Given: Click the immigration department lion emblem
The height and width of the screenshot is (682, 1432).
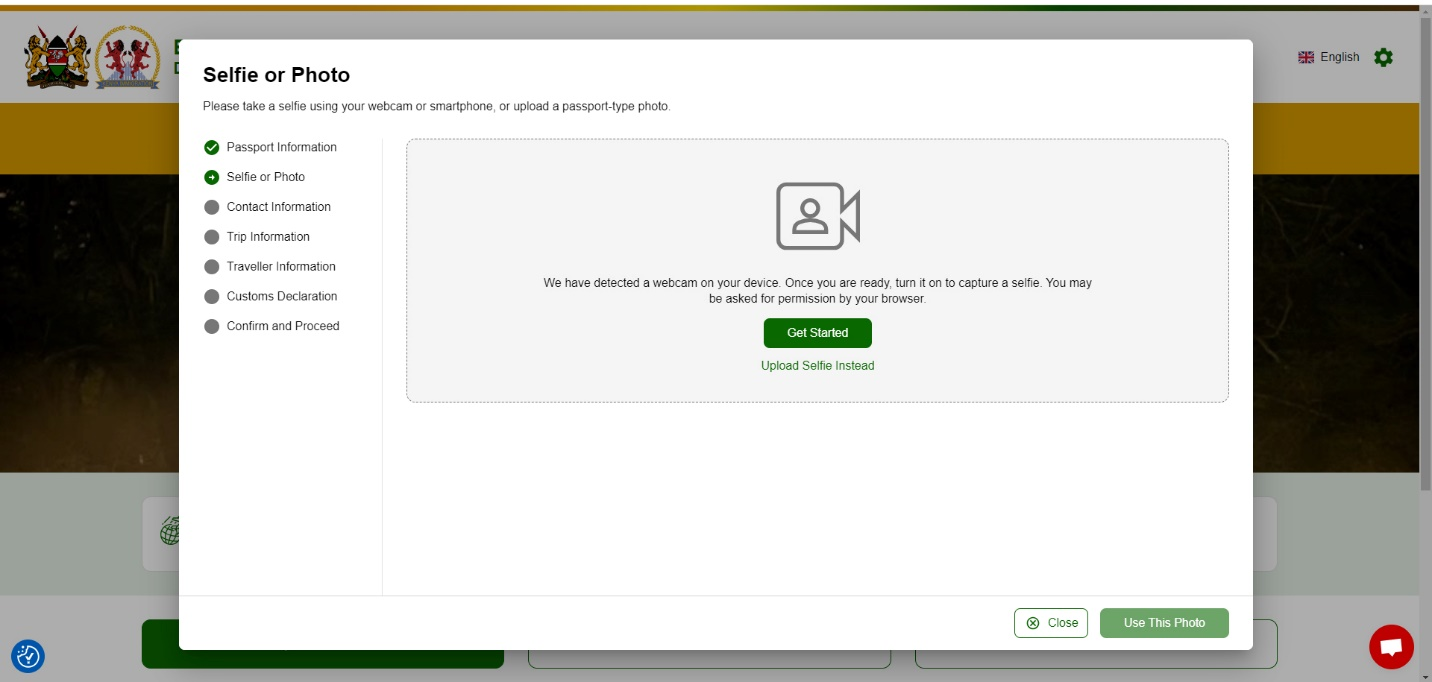Looking at the screenshot, I should pos(127,58).
